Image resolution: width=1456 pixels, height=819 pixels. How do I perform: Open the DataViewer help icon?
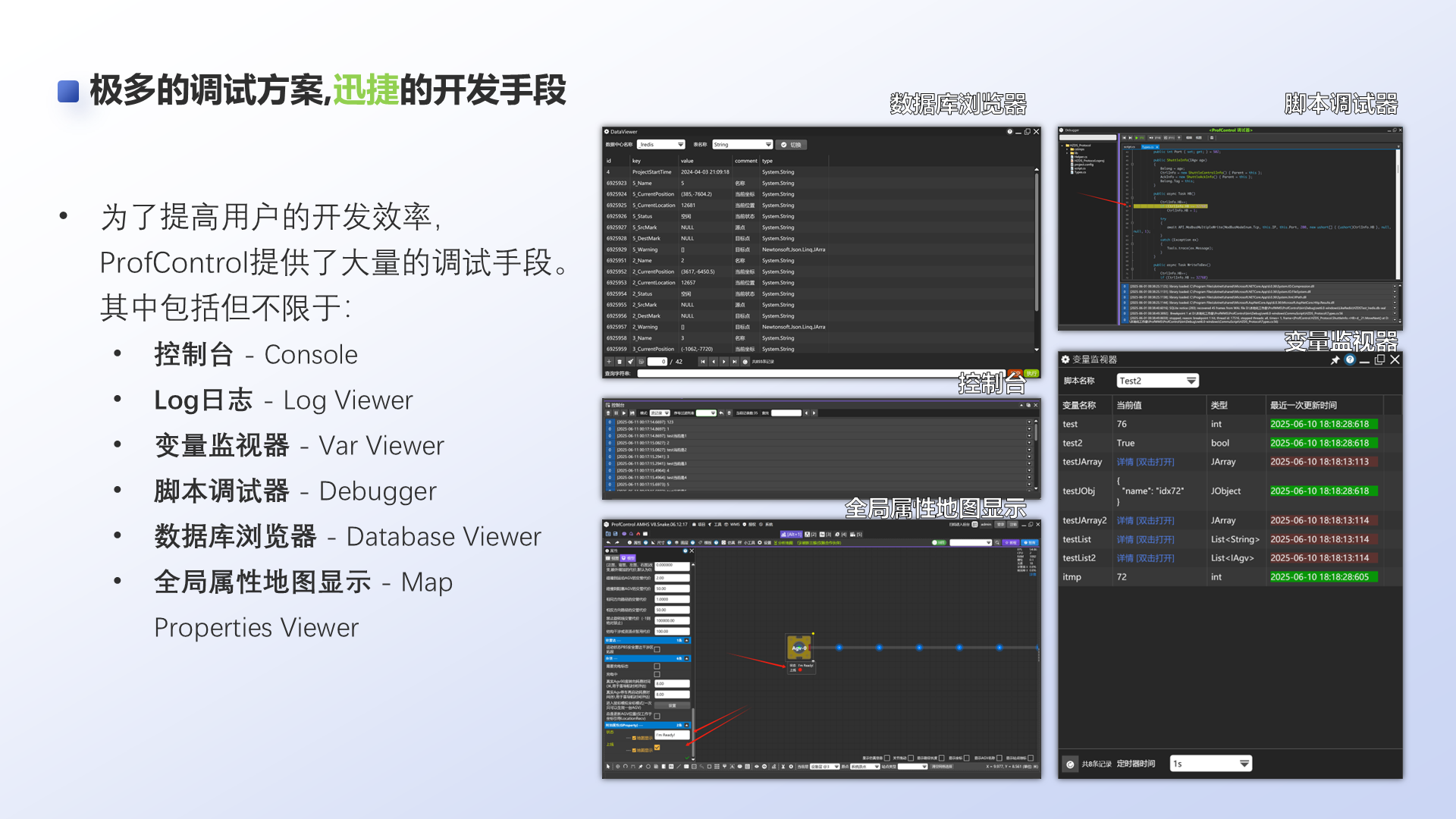[x=1009, y=132]
